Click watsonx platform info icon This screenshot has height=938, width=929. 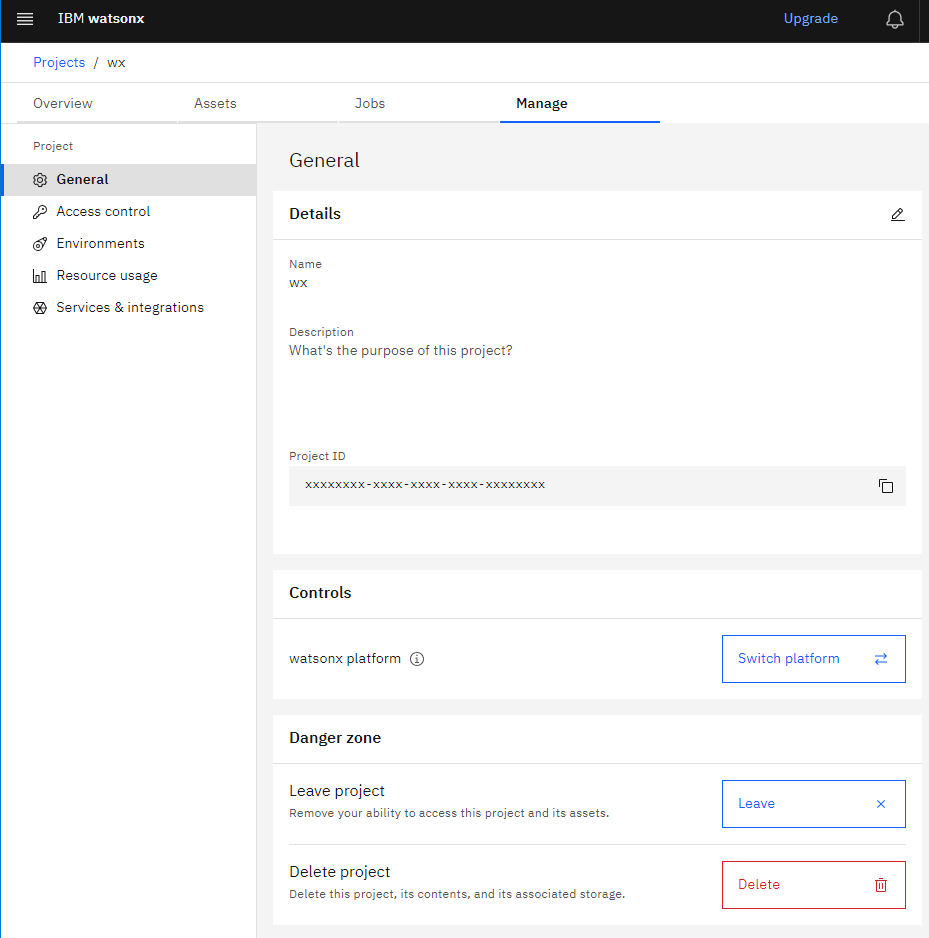click(417, 659)
